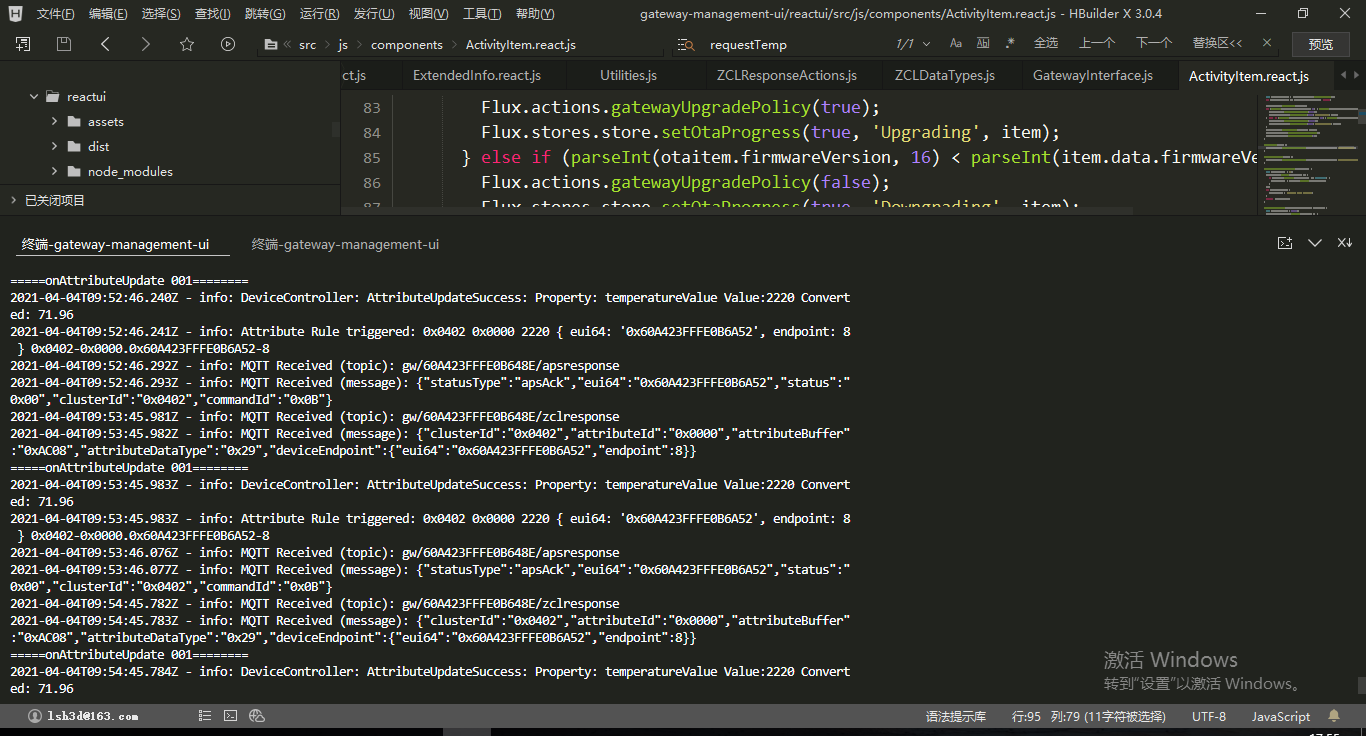Screen dimensions: 1366x736
Task: Click the outline list icon in status bar
Action: 205,716
